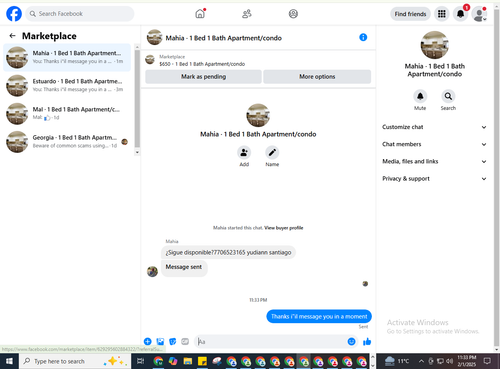The height and width of the screenshot is (369, 500).
Task: Open the 11°C weather widget
Action: [x=398, y=361]
